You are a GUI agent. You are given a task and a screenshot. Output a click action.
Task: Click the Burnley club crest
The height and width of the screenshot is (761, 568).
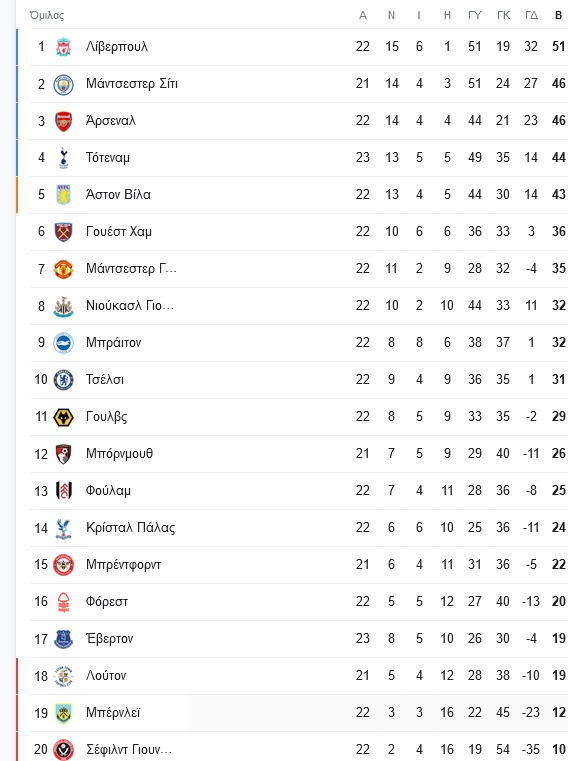click(x=63, y=713)
